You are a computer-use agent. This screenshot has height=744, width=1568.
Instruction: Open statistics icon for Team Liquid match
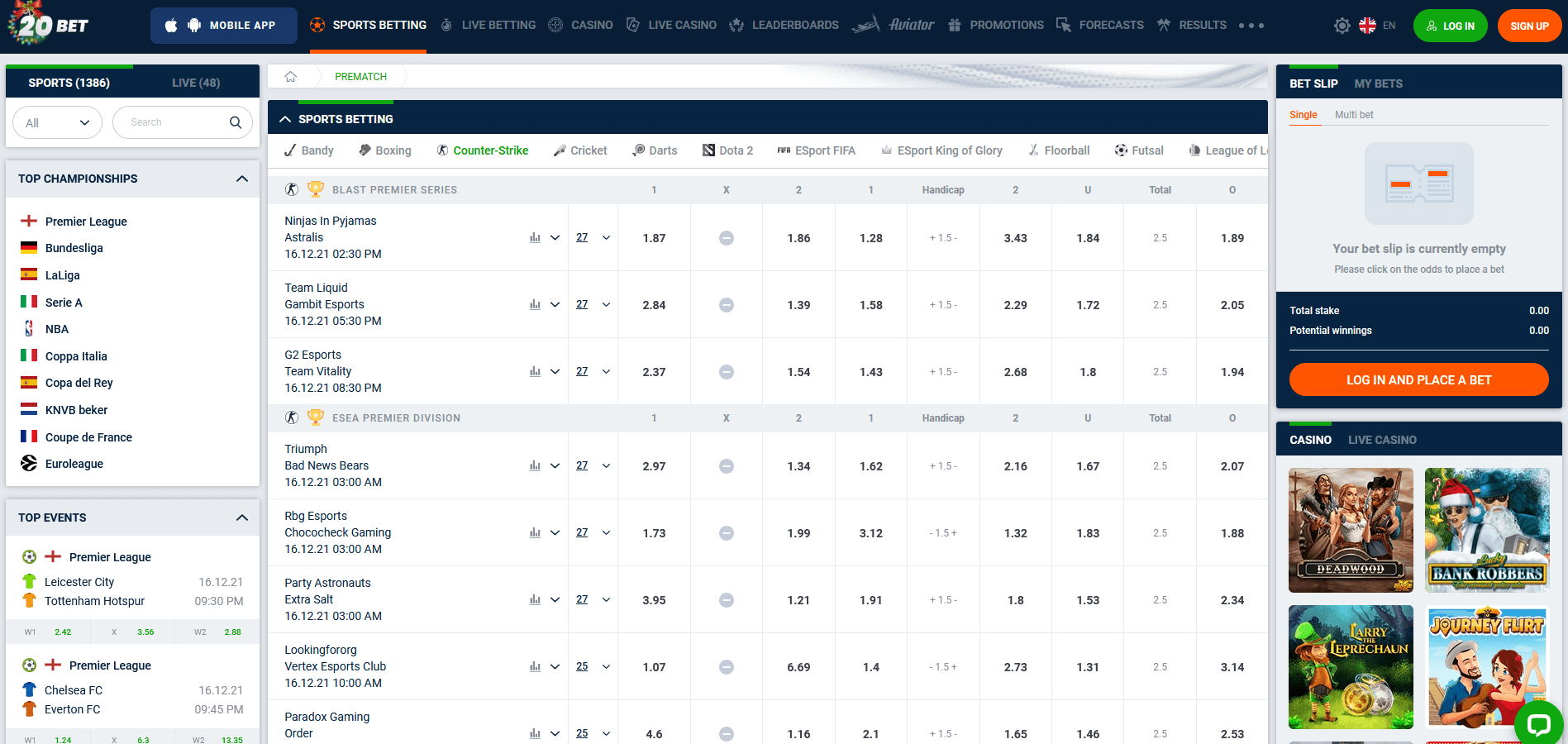535,305
